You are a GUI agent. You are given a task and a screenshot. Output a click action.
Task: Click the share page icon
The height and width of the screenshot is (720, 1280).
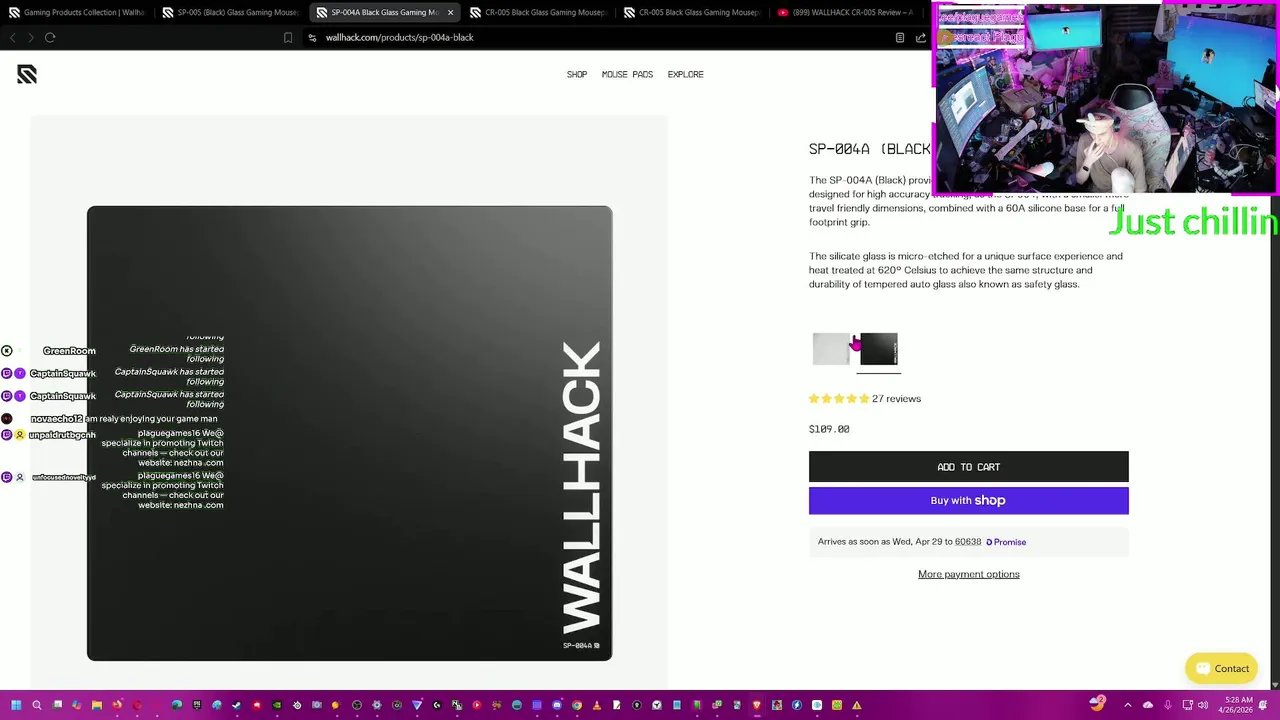click(x=920, y=37)
